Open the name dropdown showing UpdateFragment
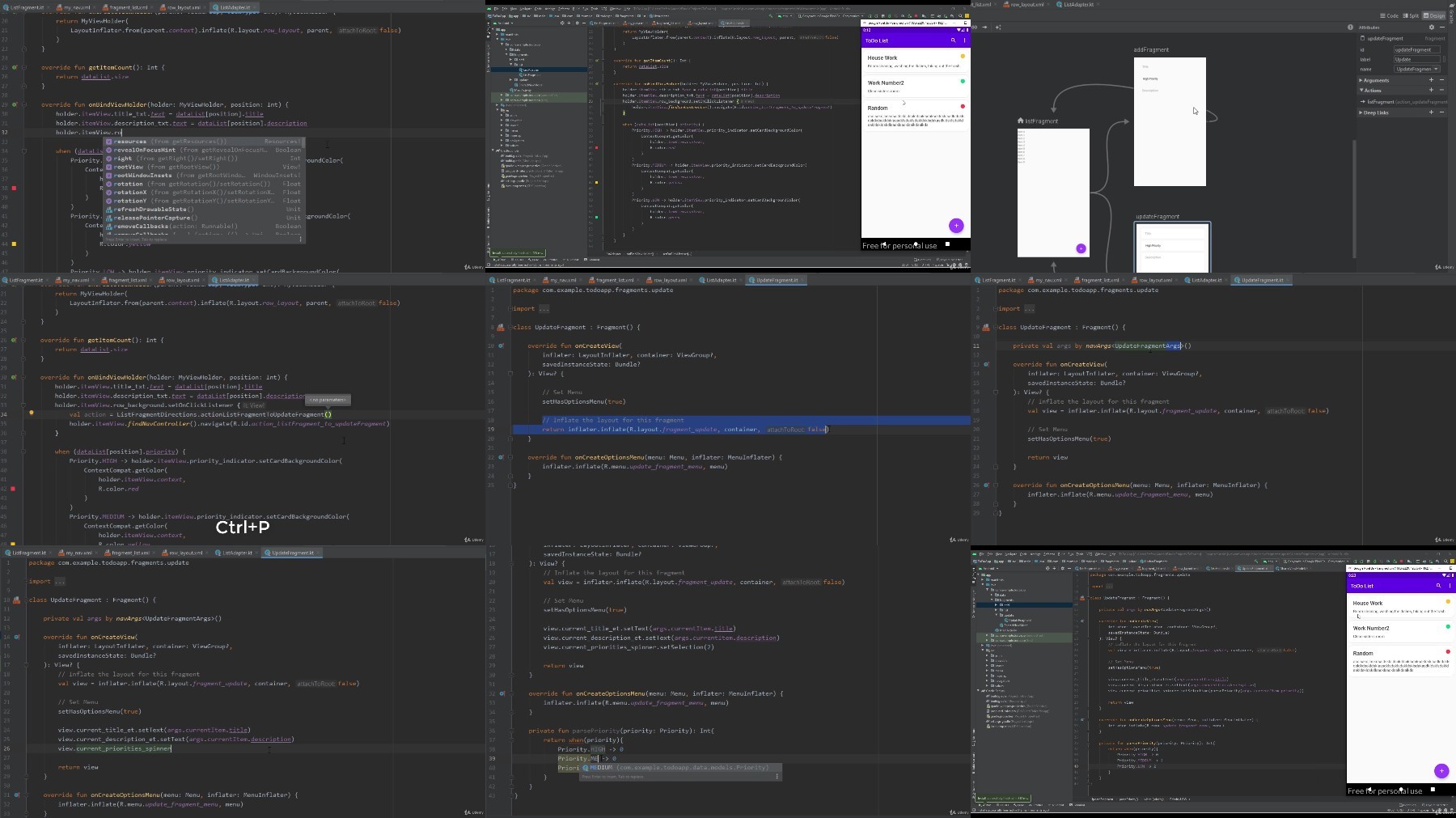This screenshot has width=1456, height=818. 1417,69
